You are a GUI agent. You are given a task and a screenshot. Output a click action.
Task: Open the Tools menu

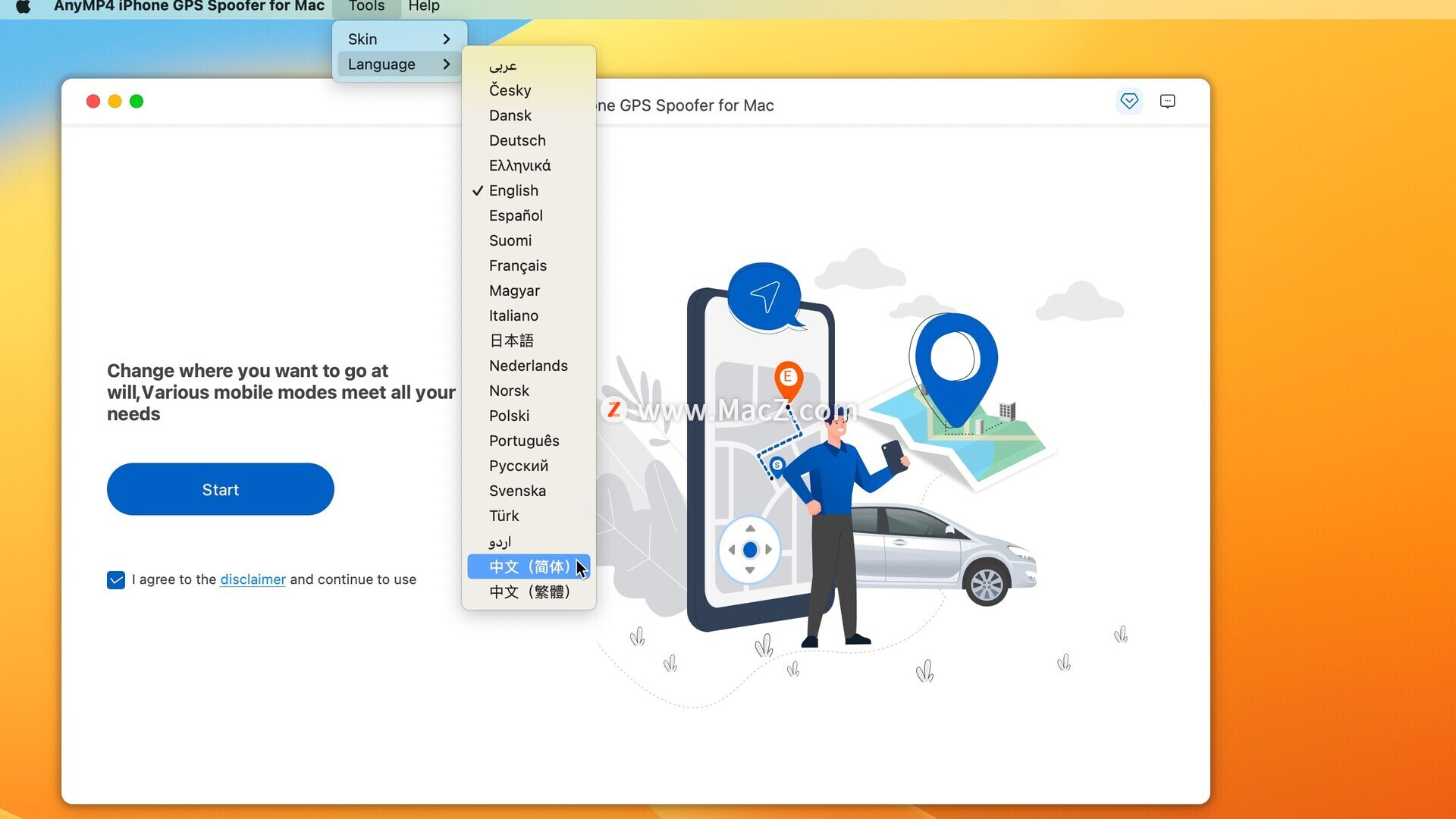[366, 7]
